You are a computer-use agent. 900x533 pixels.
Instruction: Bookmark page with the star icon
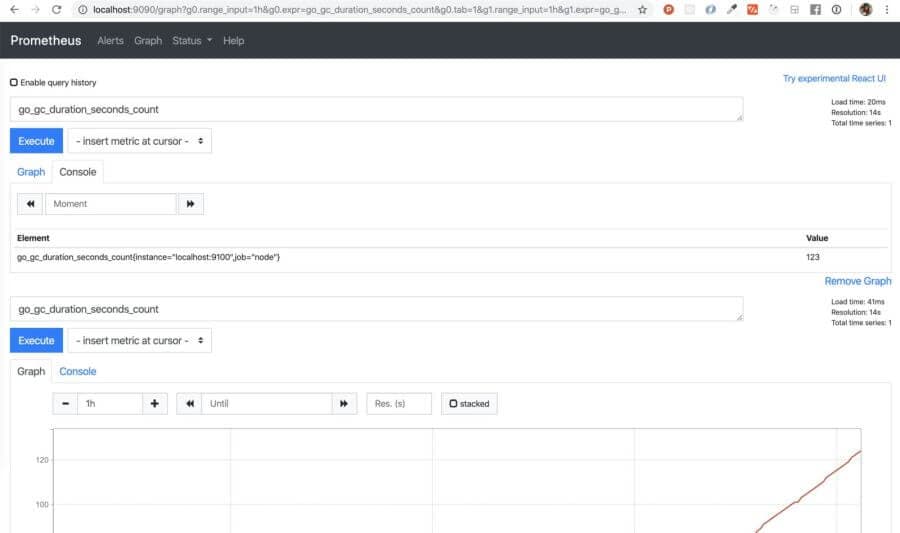click(642, 10)
